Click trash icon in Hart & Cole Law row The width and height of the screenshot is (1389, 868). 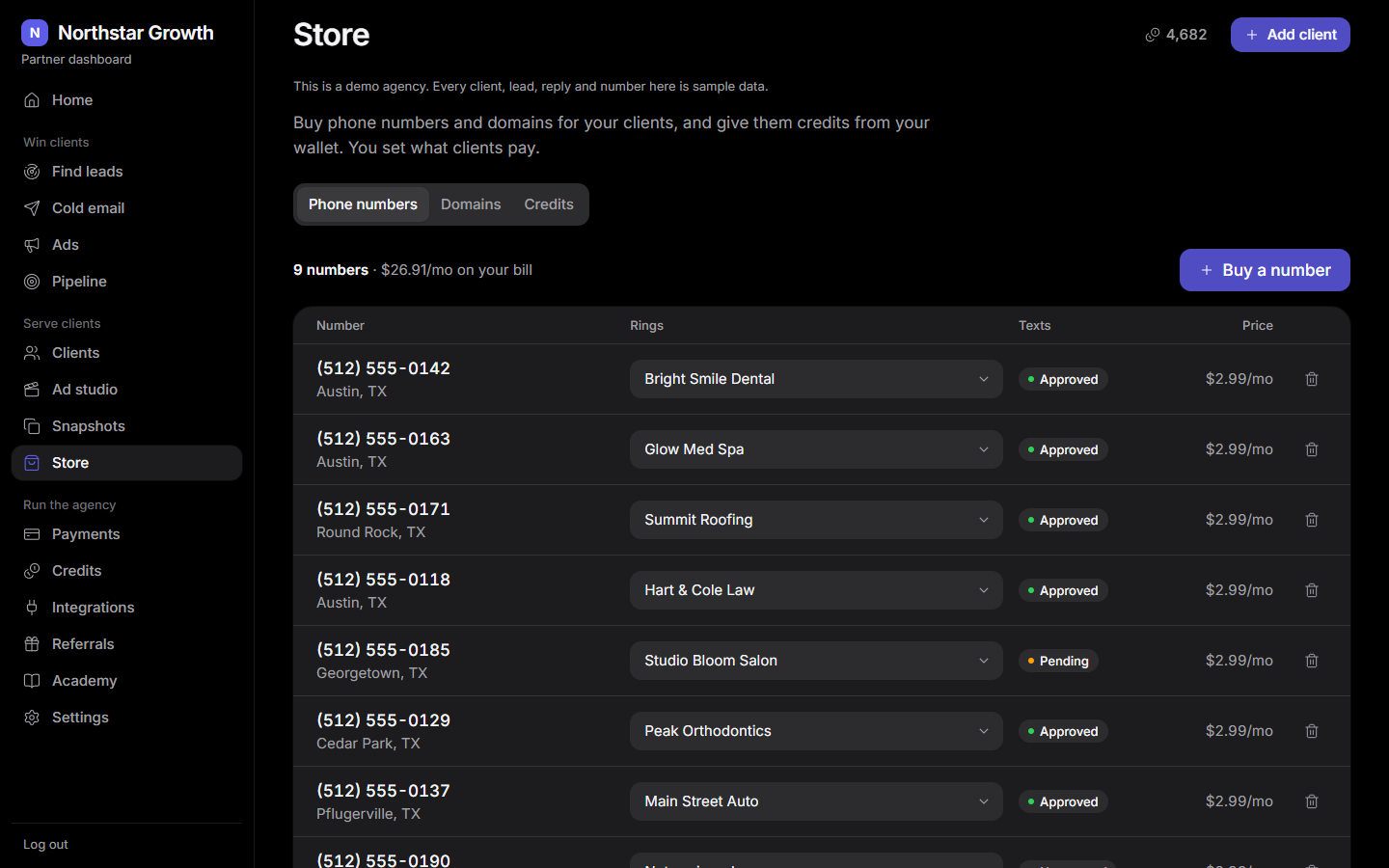[1312, 590]
